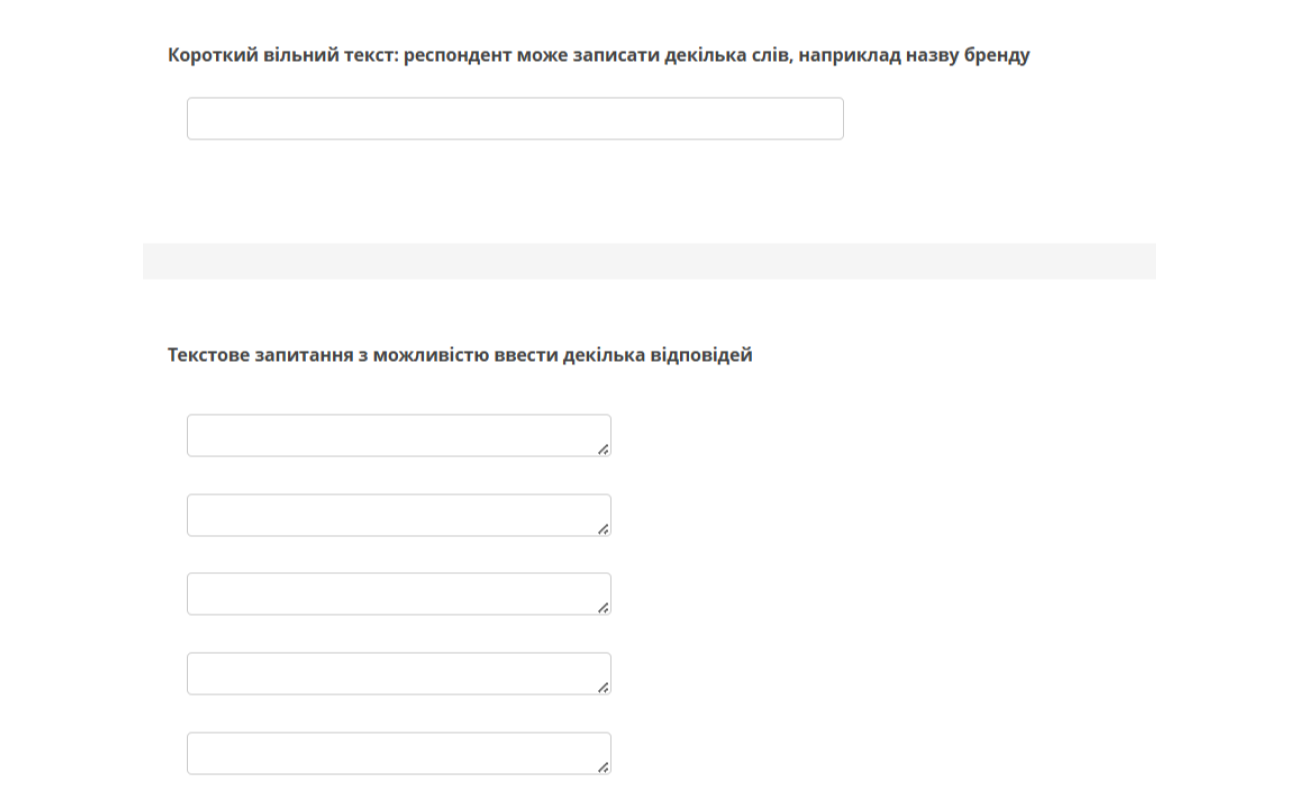Focus the short free-text brand name field
This screenshot has width=1300, height=800.
coord(514,119)
